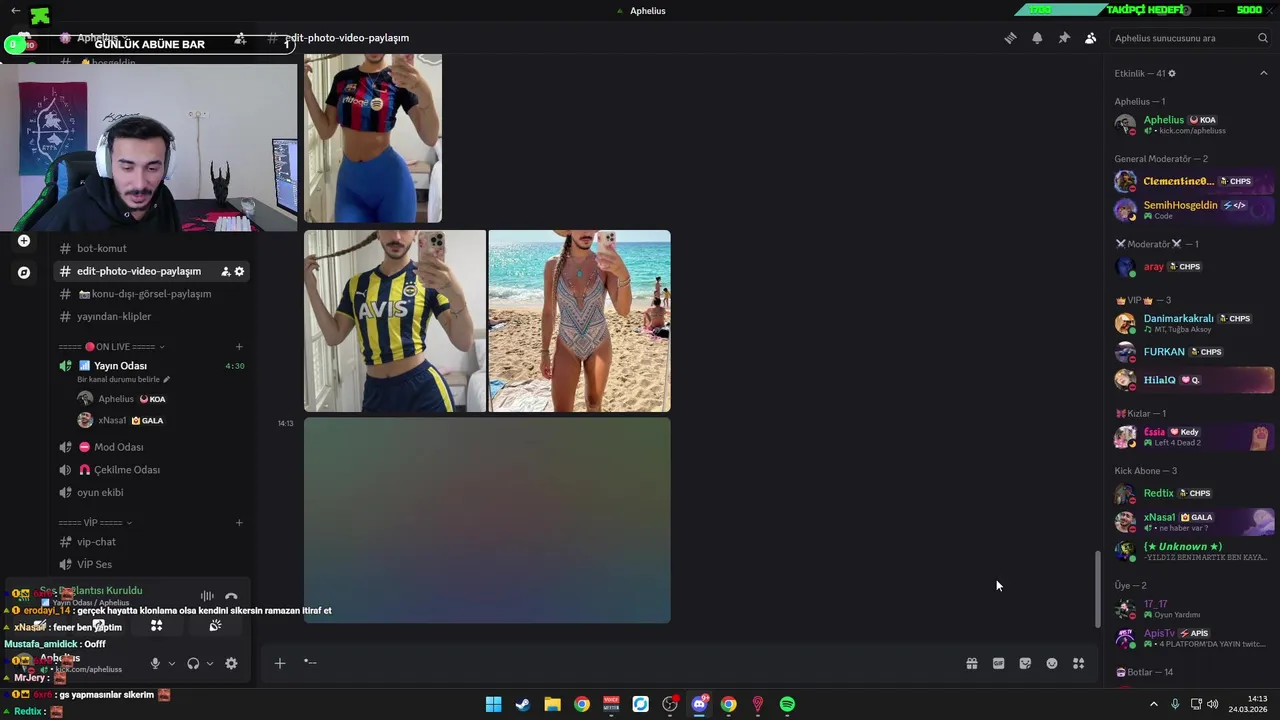The height and width of the screenshot is (720, 1280).
Task: Open SemihHosgeldin member profile
Action: pos(1193,210)
